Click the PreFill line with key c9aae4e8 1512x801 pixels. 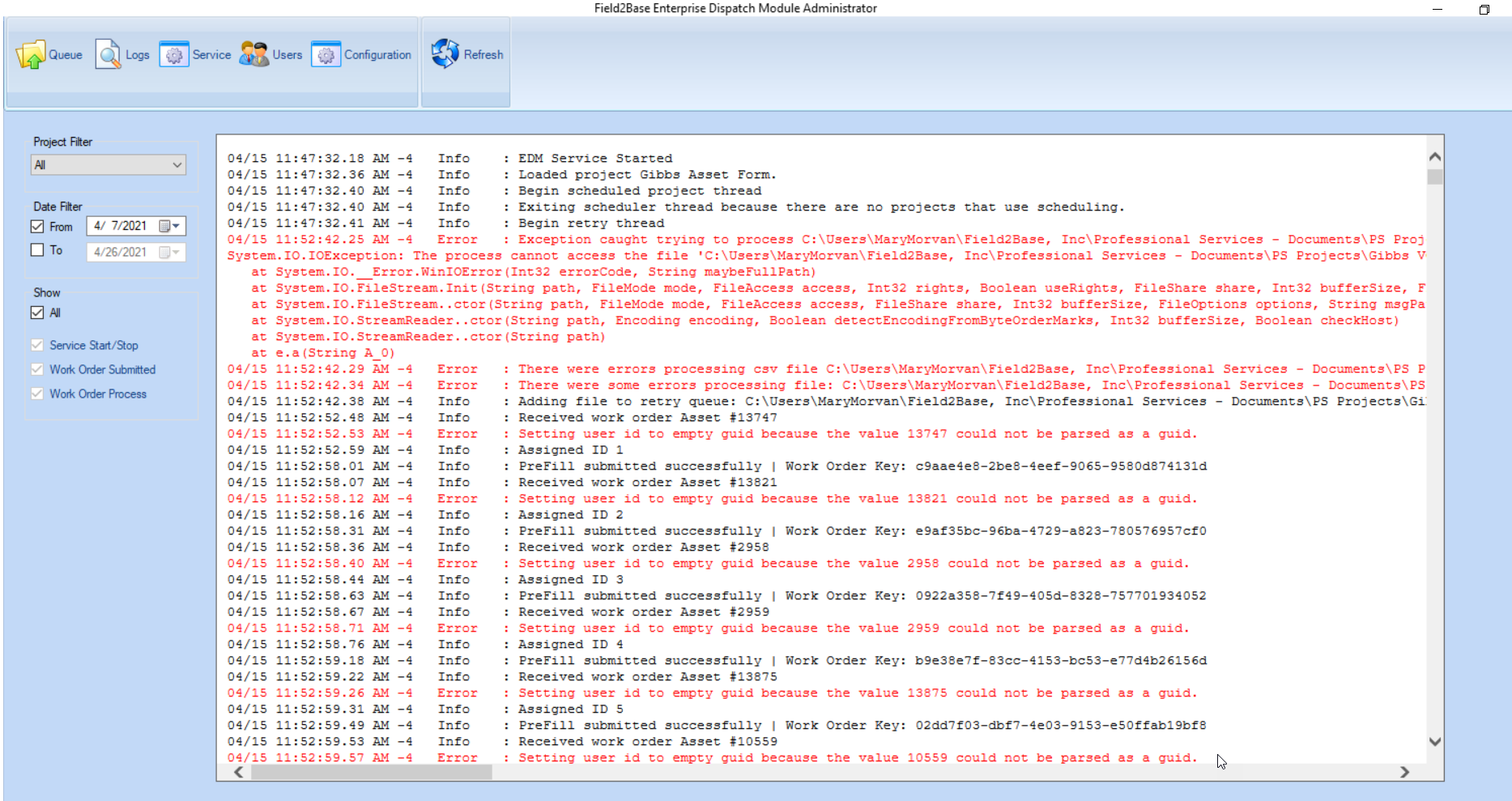pos(717,467)
